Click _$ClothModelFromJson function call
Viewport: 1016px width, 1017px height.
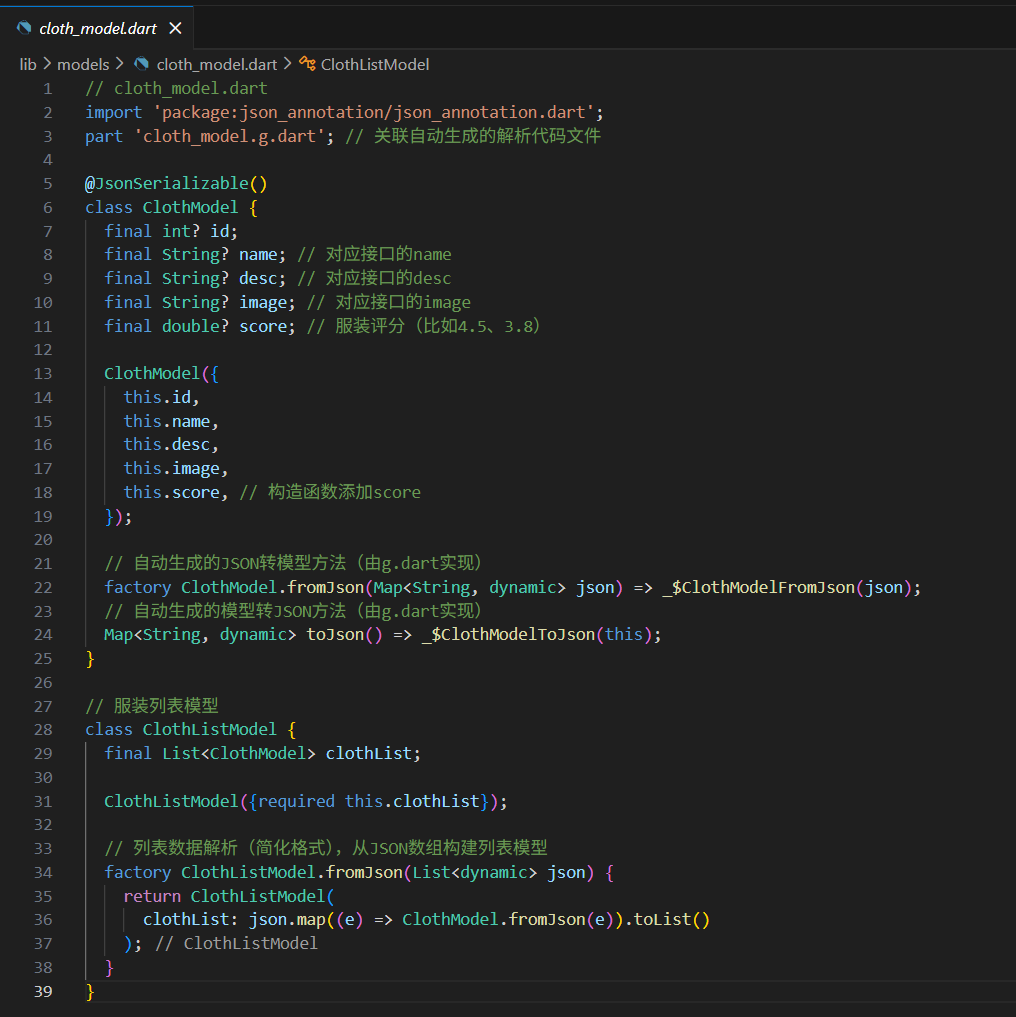(x=758, y=587)
